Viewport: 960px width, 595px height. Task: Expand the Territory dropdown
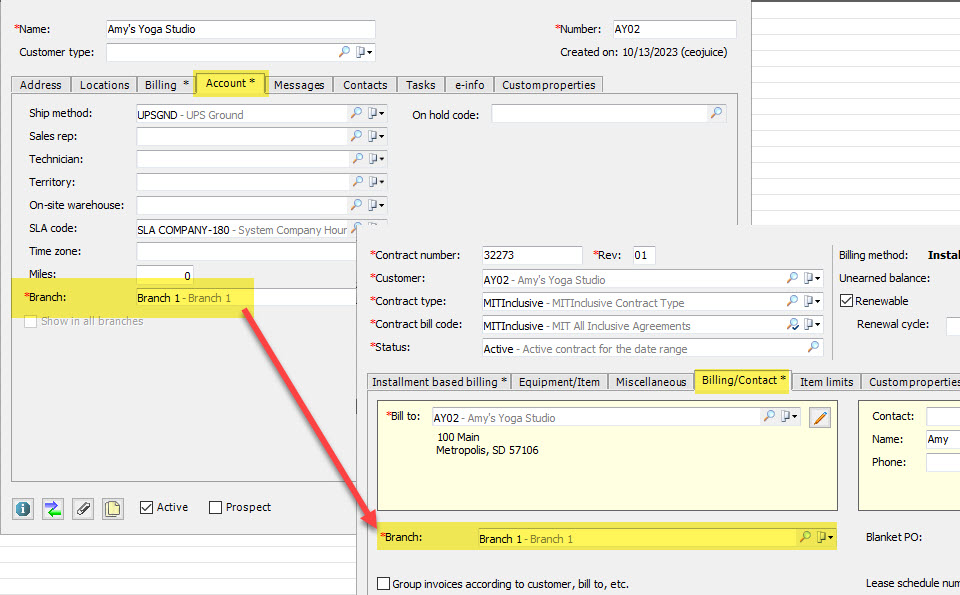(376, 181)
